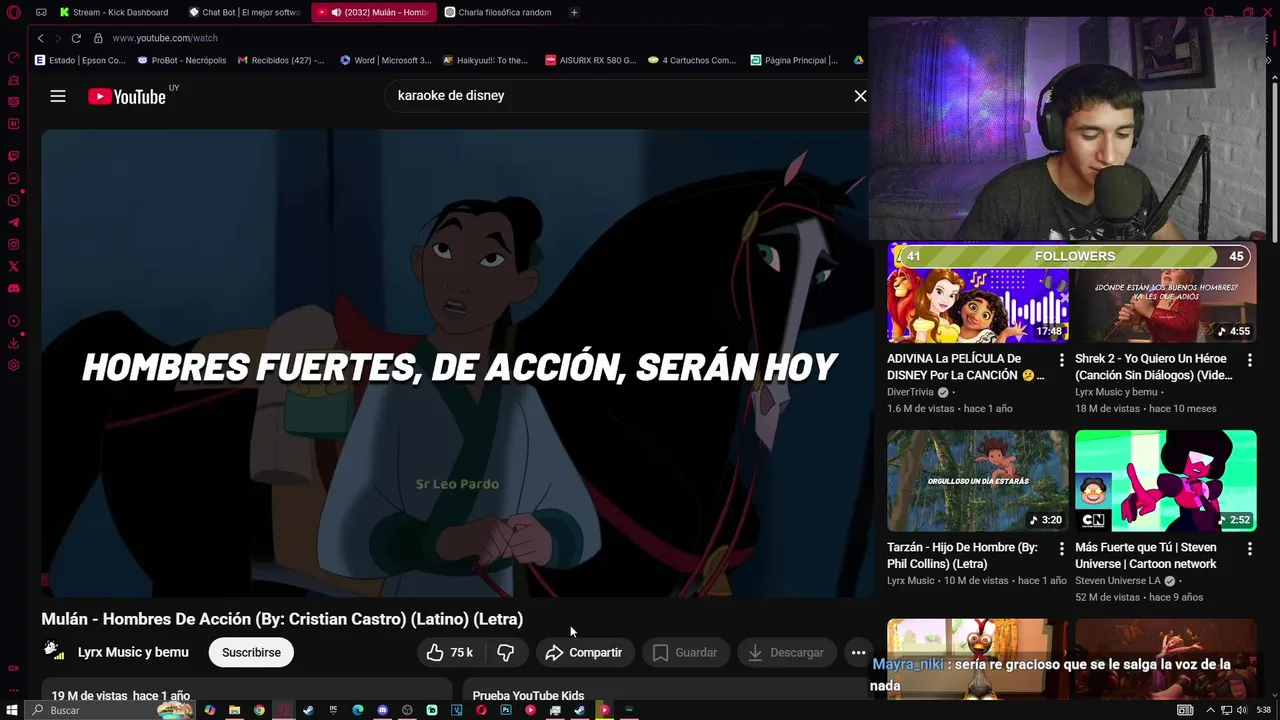Click the Descargar button
1280x720 pixels.
[x=787, y=652]
